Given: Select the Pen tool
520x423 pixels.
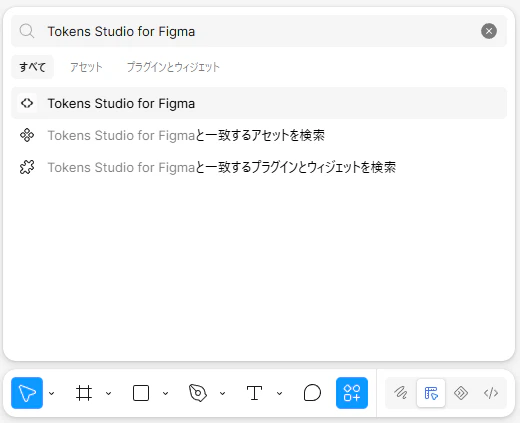Looking at the screenshot, I should 198,393.
